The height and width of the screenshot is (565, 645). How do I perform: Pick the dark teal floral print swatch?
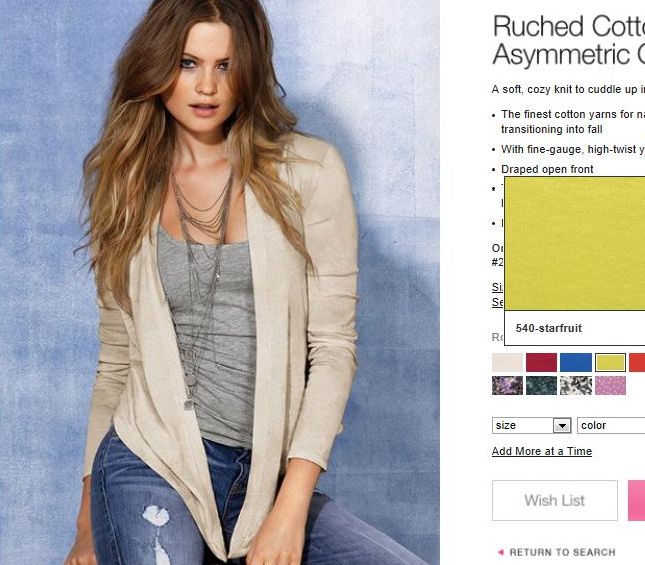541,385
